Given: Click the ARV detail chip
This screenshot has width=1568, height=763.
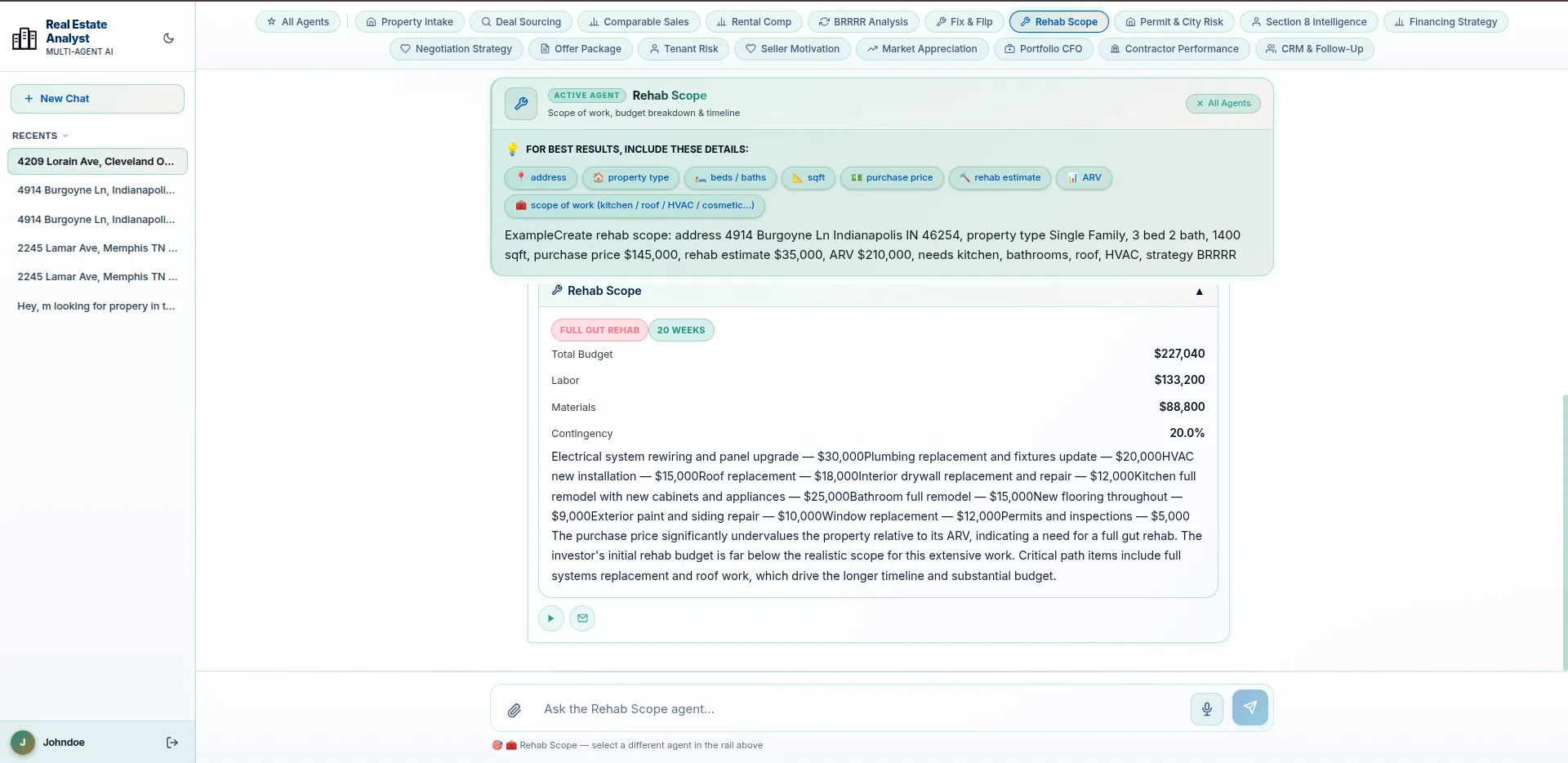Looking at the screenshot, I should coord(1084,178).
